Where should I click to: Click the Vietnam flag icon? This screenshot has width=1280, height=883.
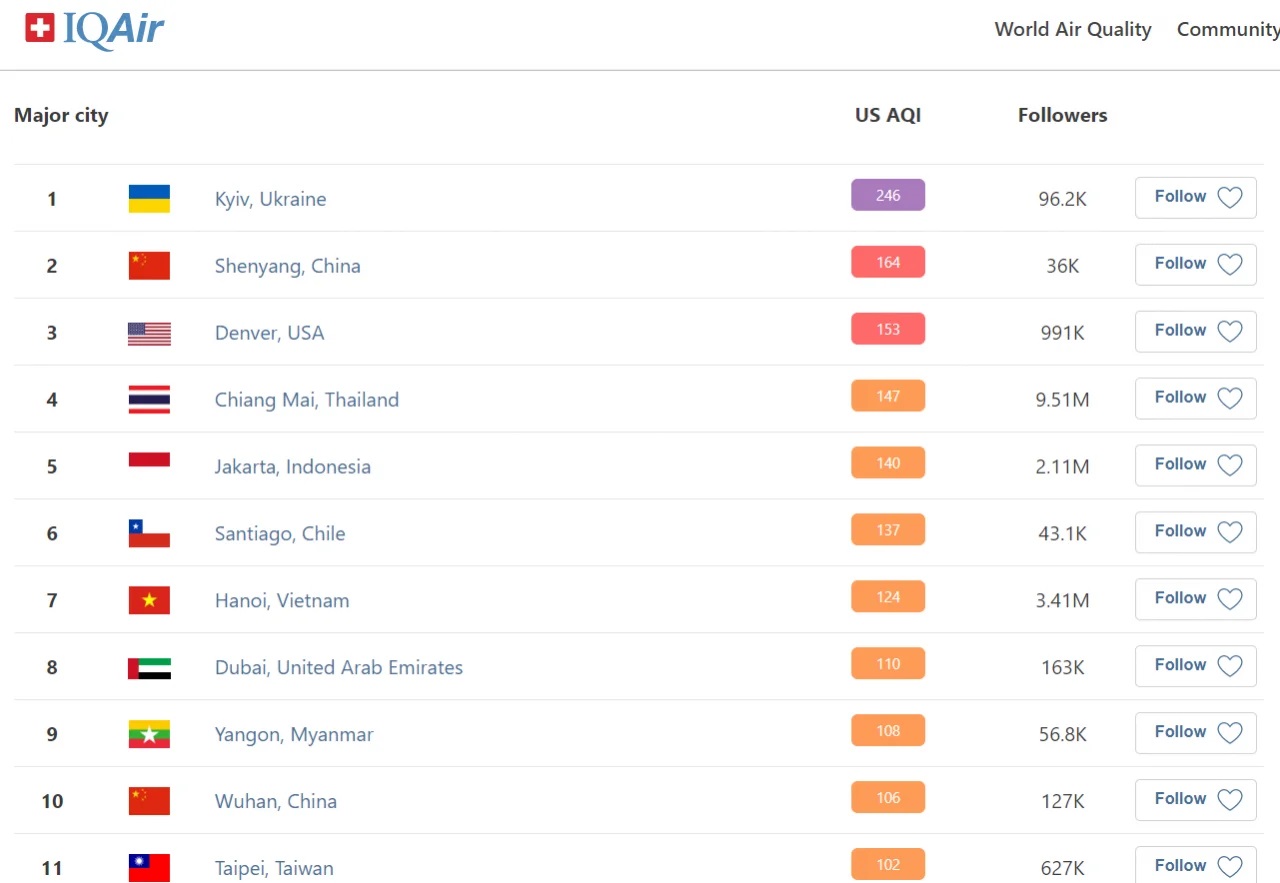pos(149,601)
